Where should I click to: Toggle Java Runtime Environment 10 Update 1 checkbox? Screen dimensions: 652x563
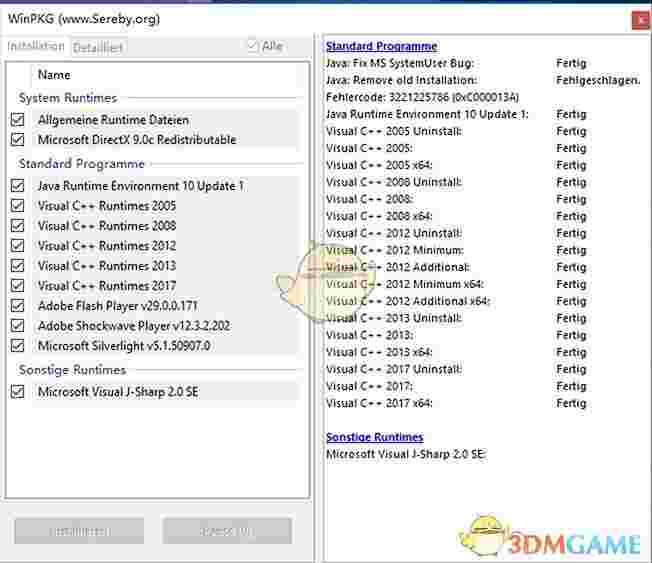[17, 185]
